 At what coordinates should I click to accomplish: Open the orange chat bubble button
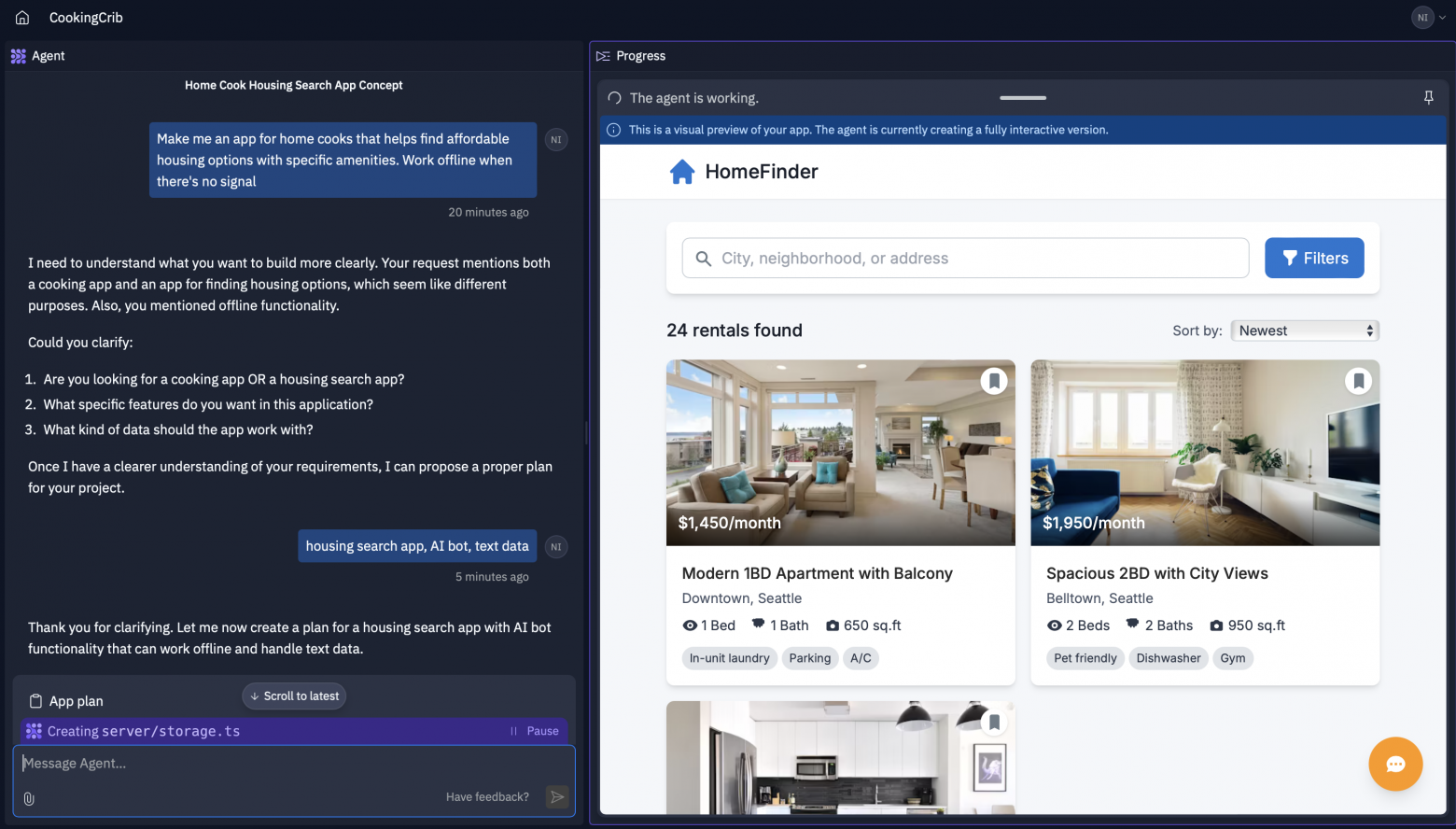pyautogui.click(x=1395, y=765)
